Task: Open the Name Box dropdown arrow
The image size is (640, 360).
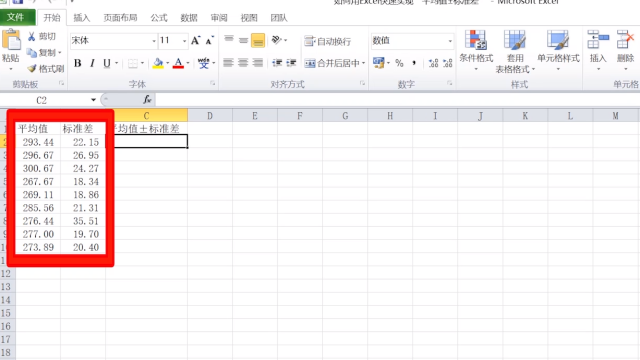Action: pos(93,100)
